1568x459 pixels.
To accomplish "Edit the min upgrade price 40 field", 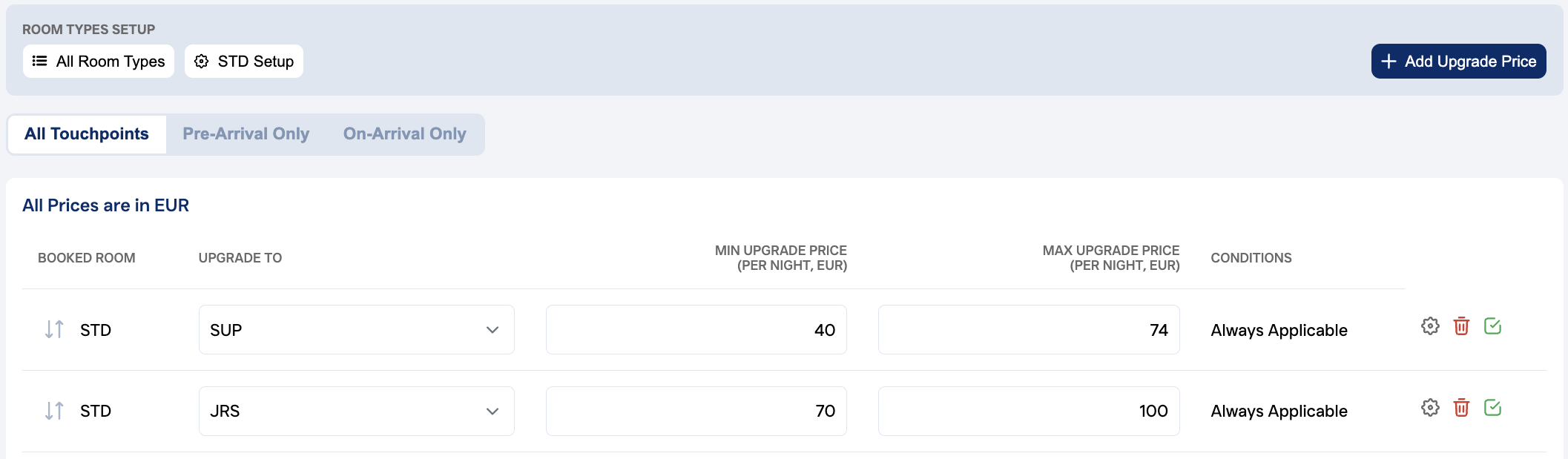I will coord(696,330).
